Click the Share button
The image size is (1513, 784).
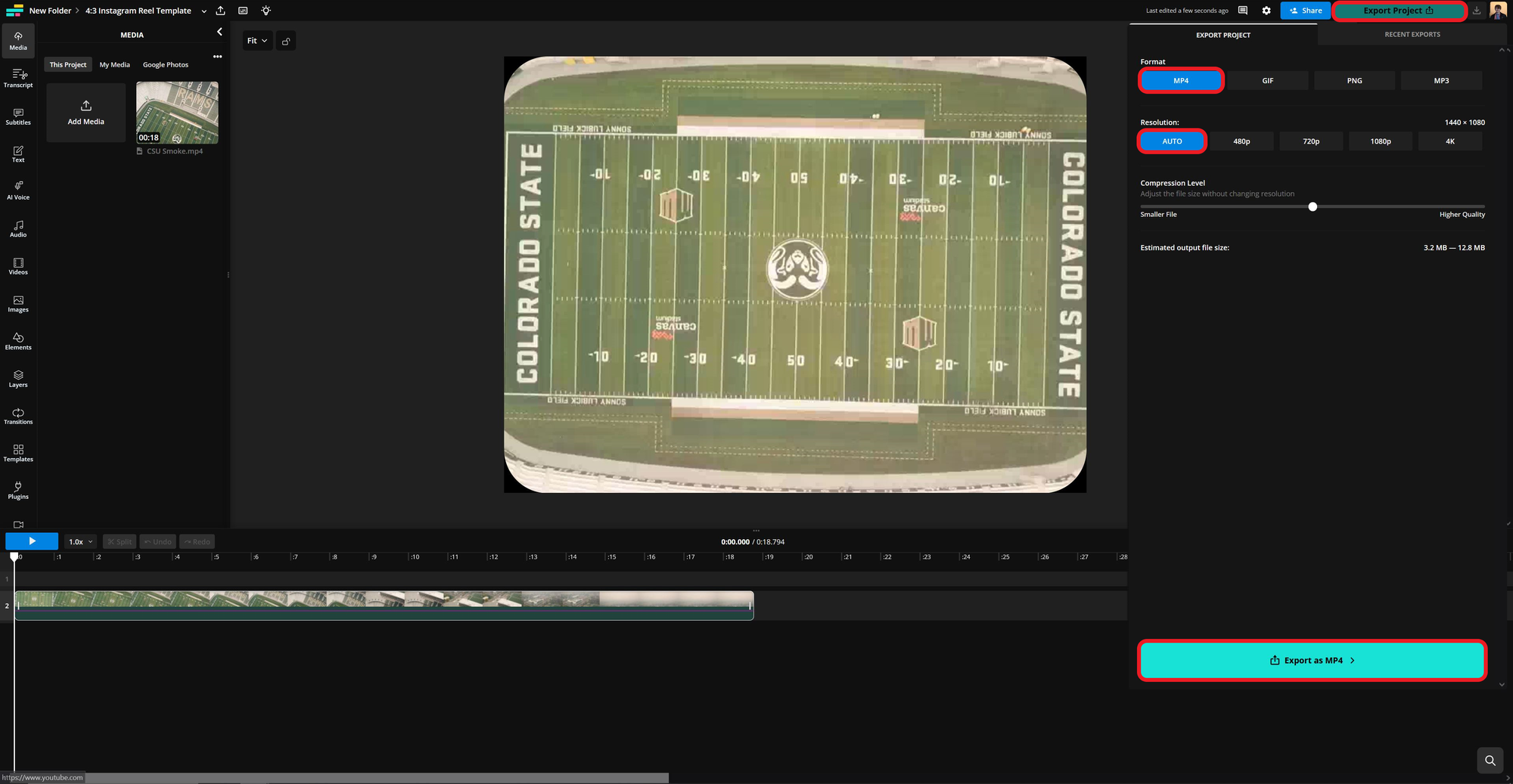(1305, 11)
